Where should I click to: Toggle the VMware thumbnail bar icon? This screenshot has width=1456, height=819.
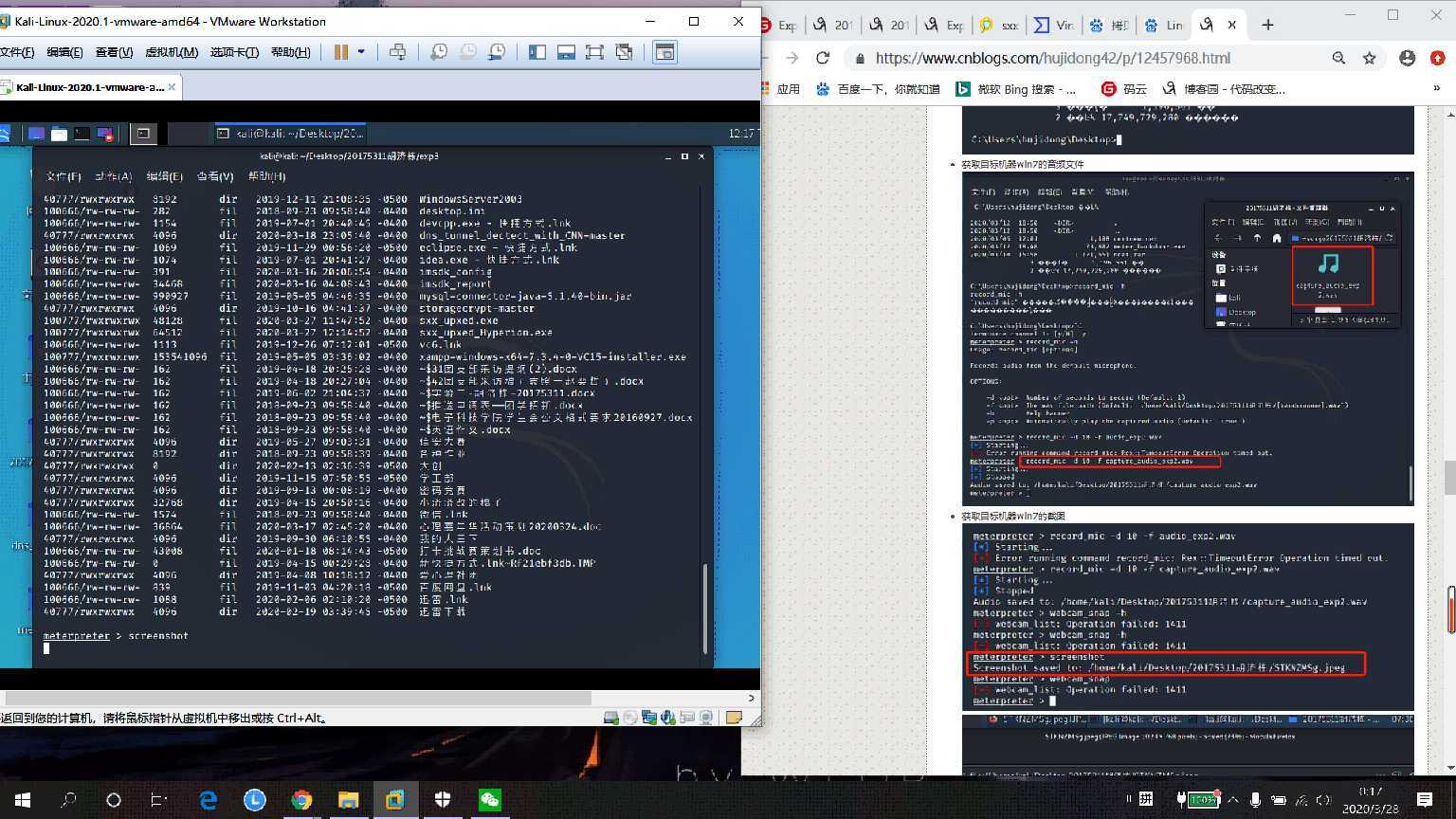coord(566,52)
